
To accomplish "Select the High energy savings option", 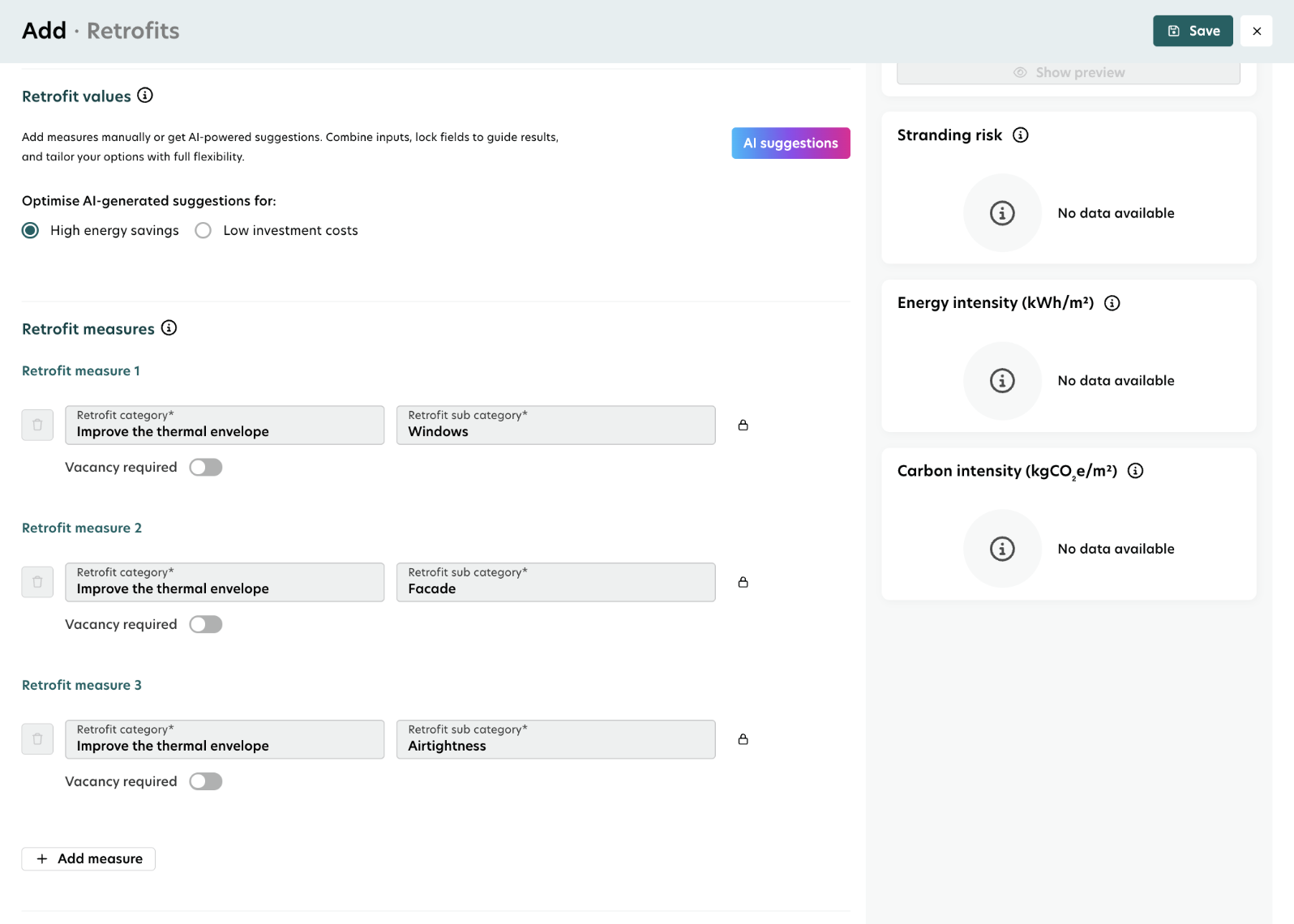I will [31, 231].
